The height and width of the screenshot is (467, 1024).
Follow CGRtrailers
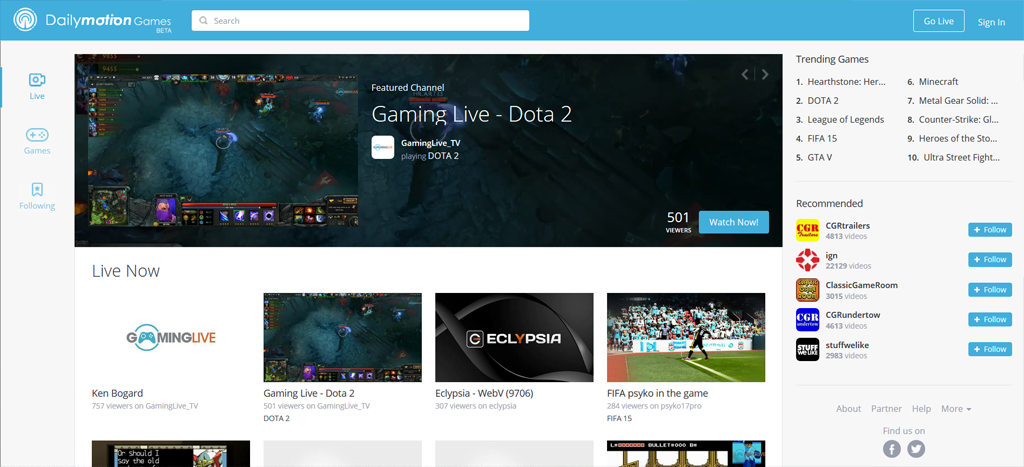point(990,230)
